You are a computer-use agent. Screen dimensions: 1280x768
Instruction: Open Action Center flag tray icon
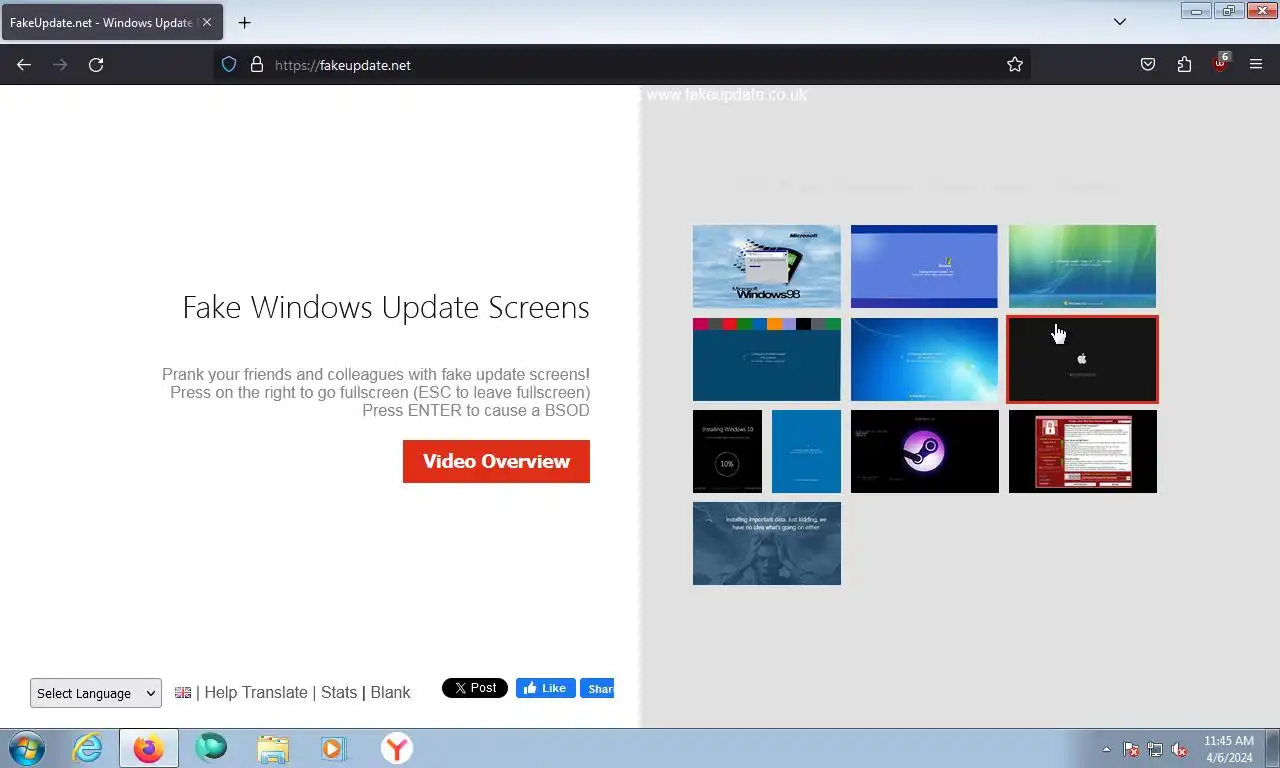(1131, 749)
